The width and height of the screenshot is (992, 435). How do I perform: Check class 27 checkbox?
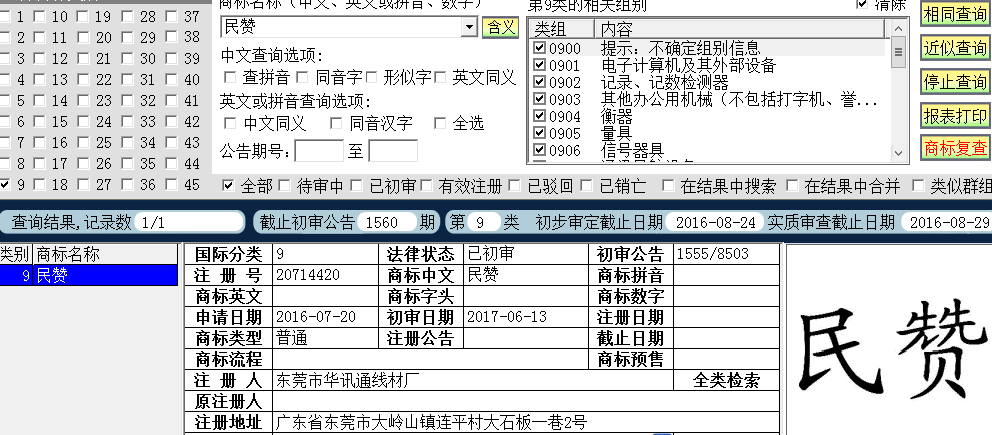tap(84, 185)
